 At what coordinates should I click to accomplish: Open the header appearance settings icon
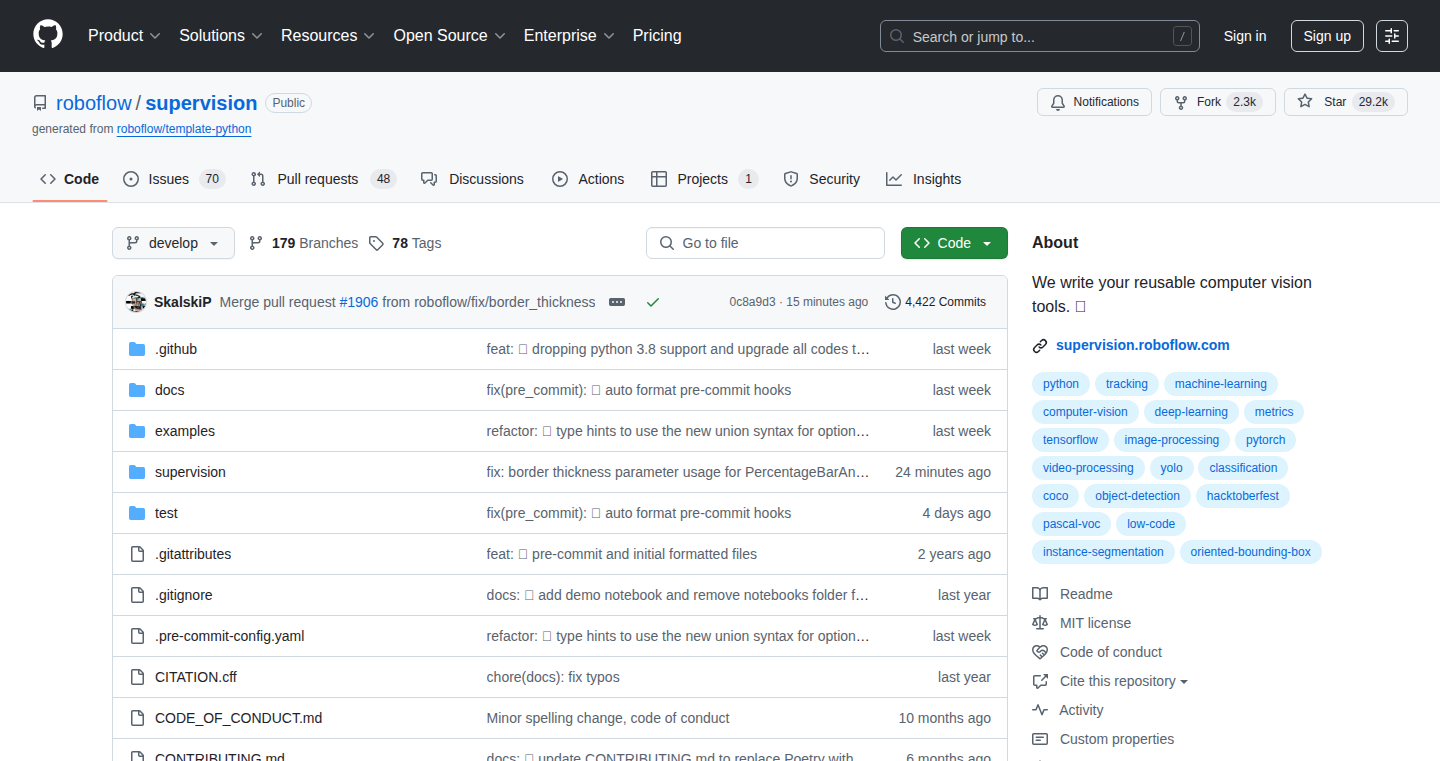point(1391,36)
